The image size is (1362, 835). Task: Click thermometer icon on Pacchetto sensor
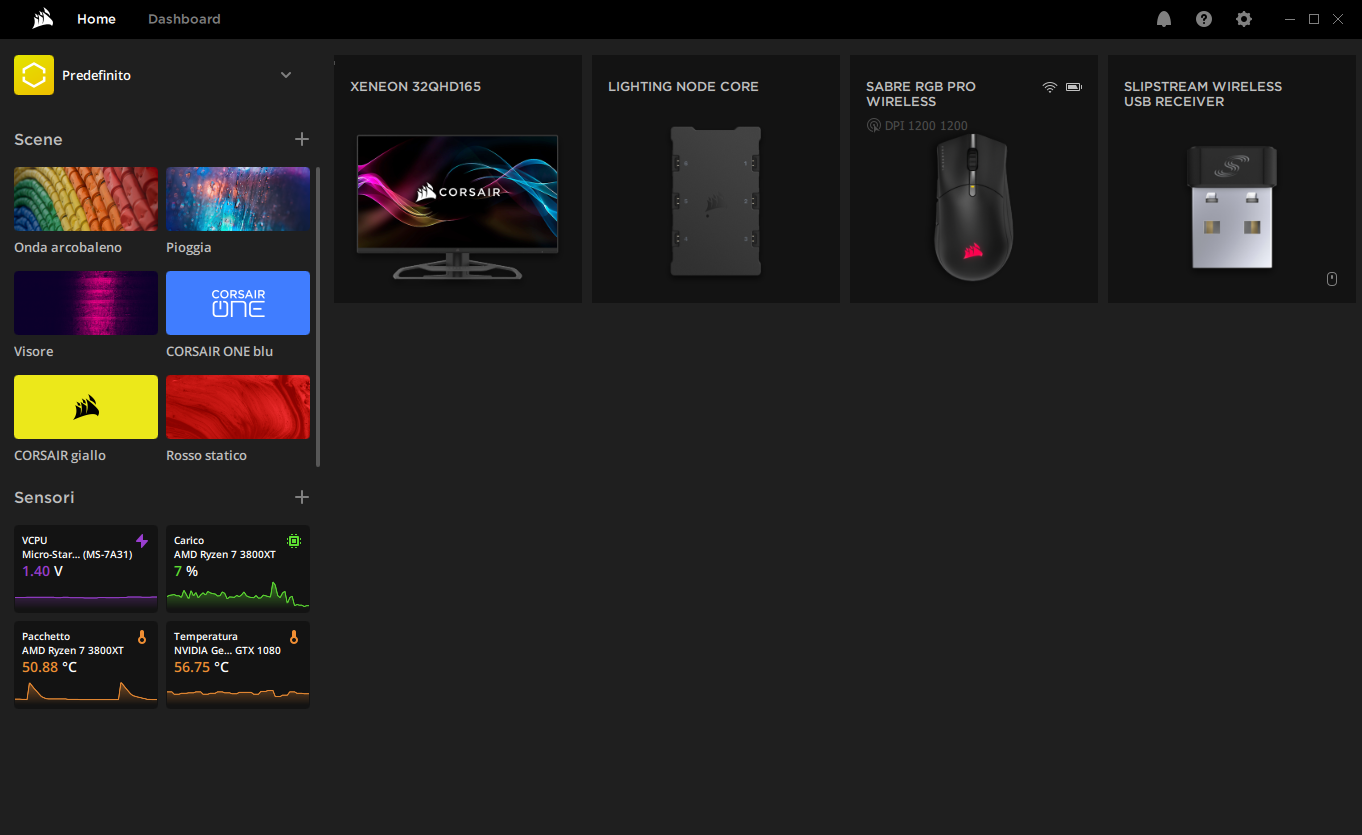(x=142, y=637)
